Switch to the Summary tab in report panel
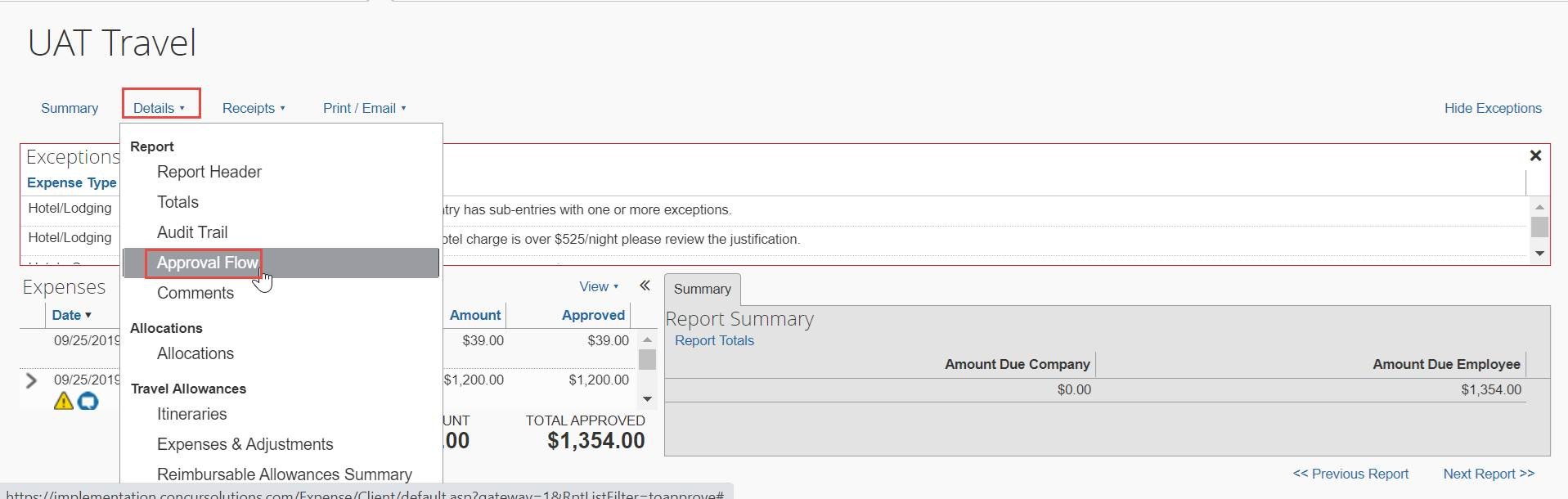 coord(702,289)
